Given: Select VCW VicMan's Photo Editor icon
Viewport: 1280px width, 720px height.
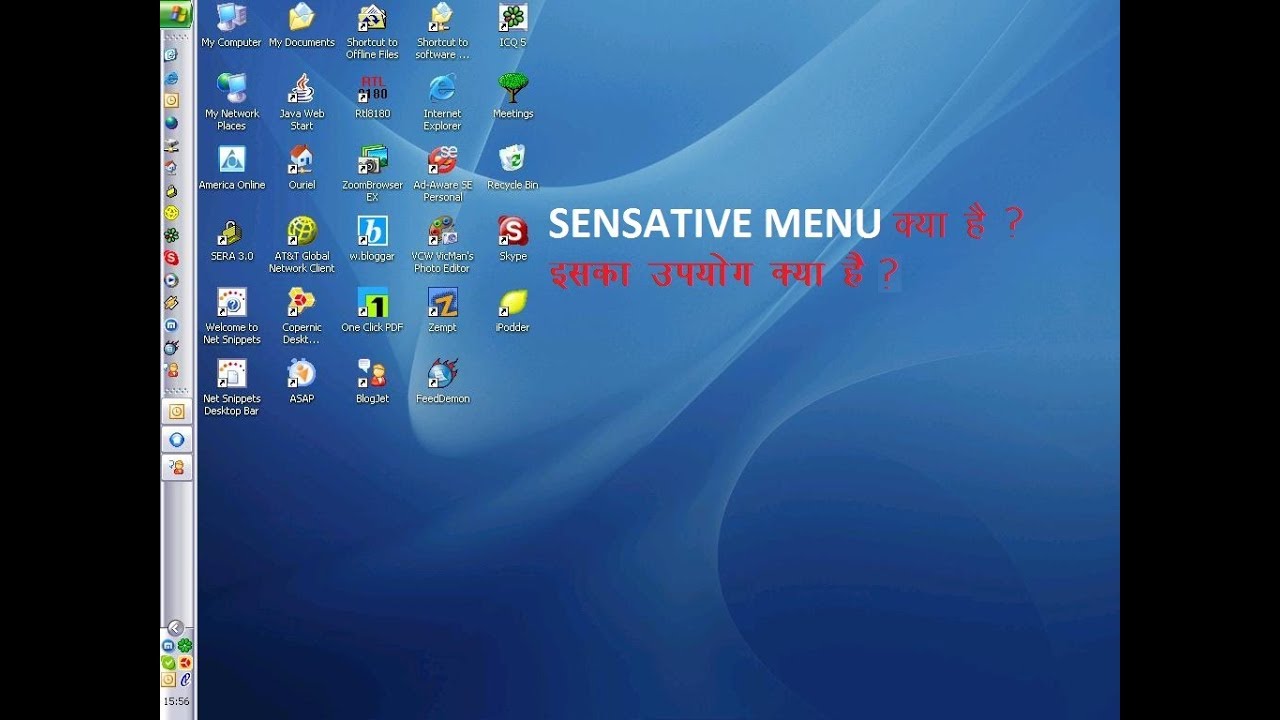Looking at the screenshot, I should [442, 244].
